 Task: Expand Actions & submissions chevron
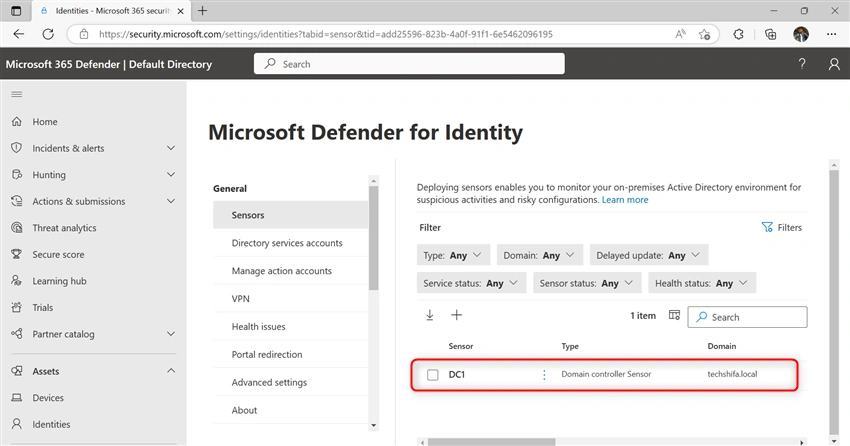pyautogui.click(x=171, y=201)
